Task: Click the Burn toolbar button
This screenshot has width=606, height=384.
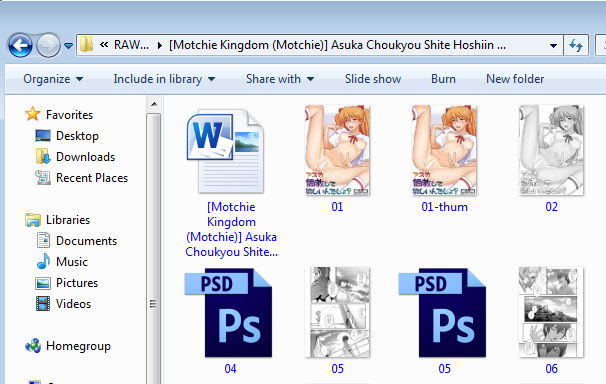Action: (x=443, y=79)
